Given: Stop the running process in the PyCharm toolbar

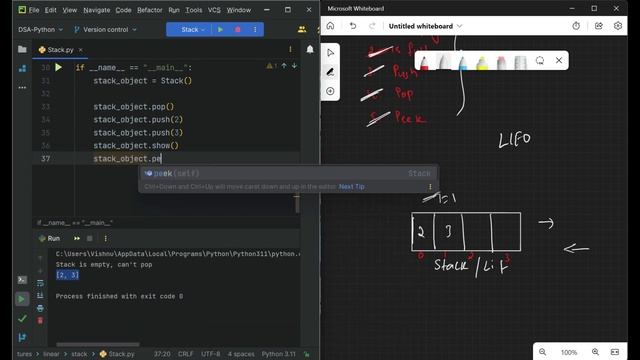Looking at the screenshot, I should pyautogui.click(x=238, y=29).
